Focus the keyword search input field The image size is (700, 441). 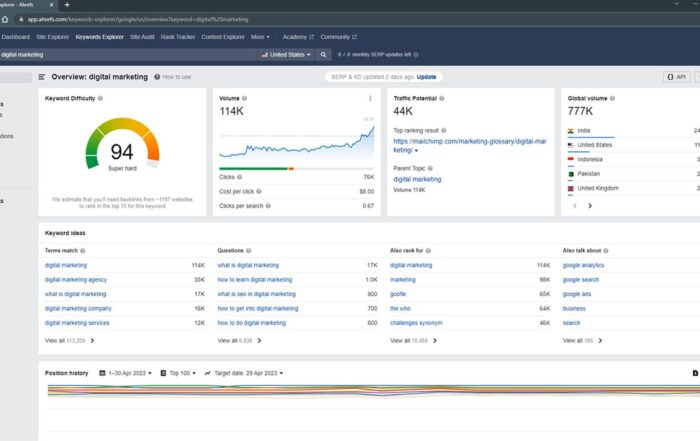[129, 54]
